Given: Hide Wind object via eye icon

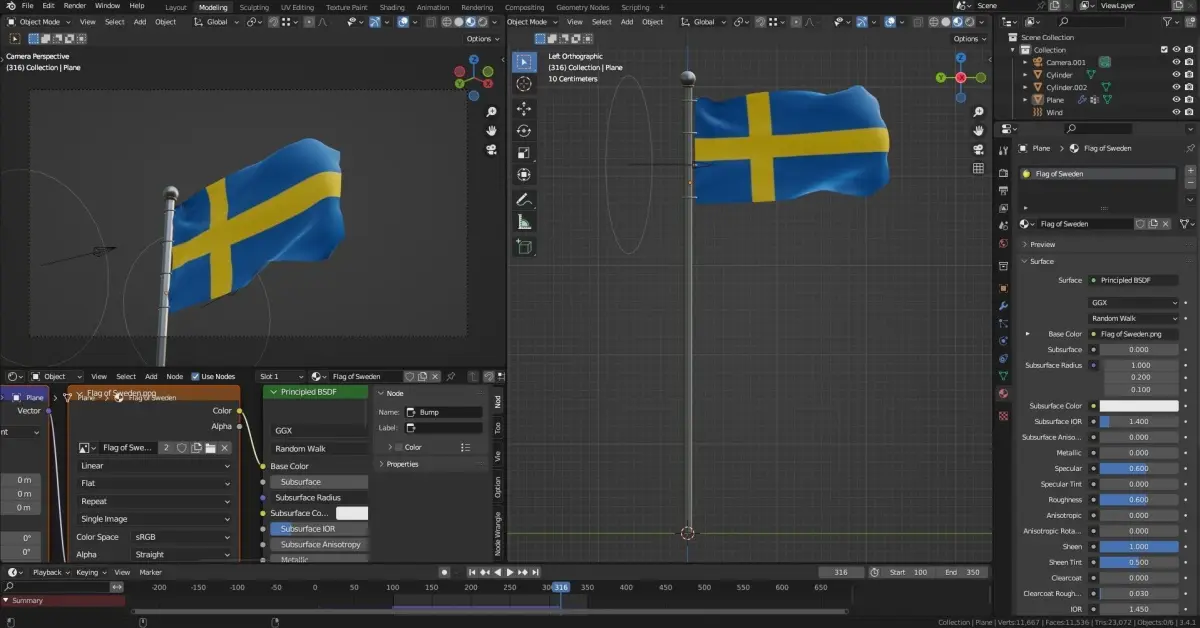Looking at the screenshot, I should pyautogui.click(x=1176, y=113).
